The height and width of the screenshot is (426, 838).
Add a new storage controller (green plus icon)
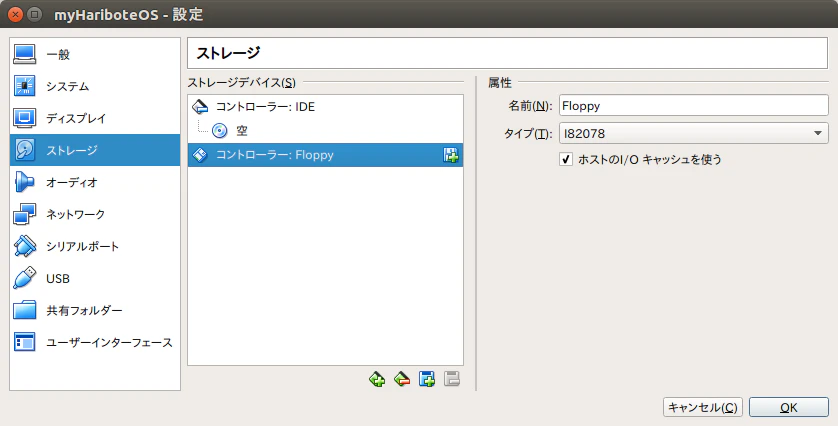tap(377, 379)
